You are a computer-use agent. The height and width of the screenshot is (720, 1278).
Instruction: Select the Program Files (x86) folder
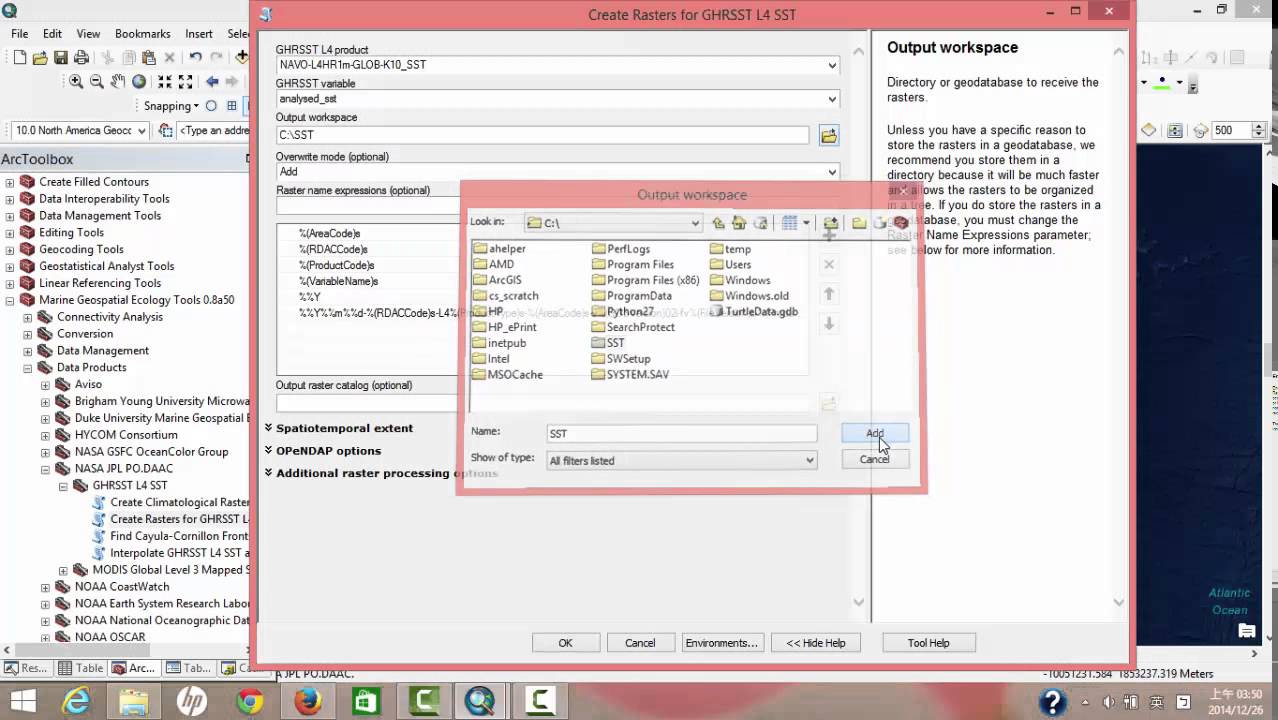[x=646, y=280]
